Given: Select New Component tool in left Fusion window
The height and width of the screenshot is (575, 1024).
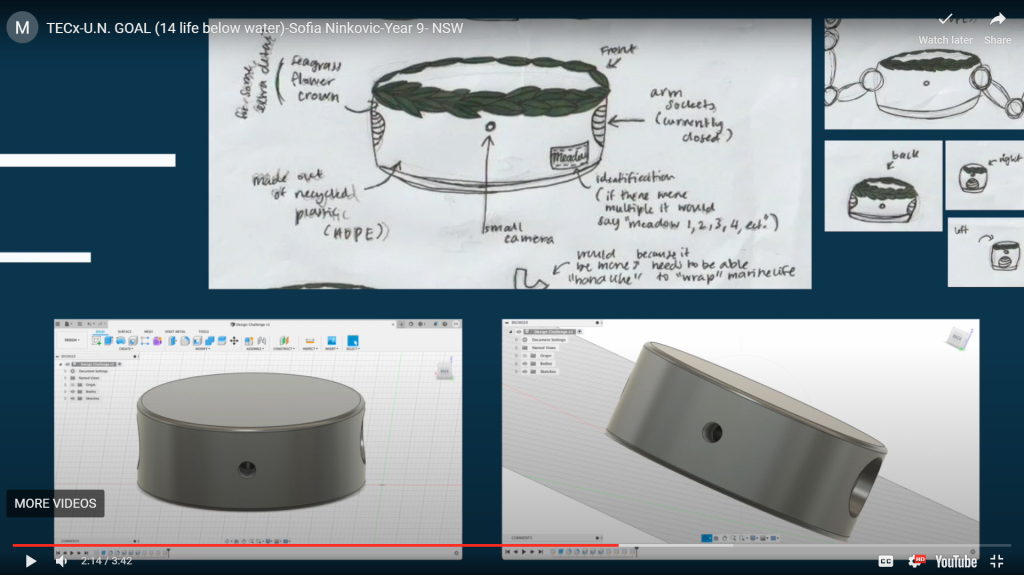Looking at the screenshot, I should tap(249, 340).
